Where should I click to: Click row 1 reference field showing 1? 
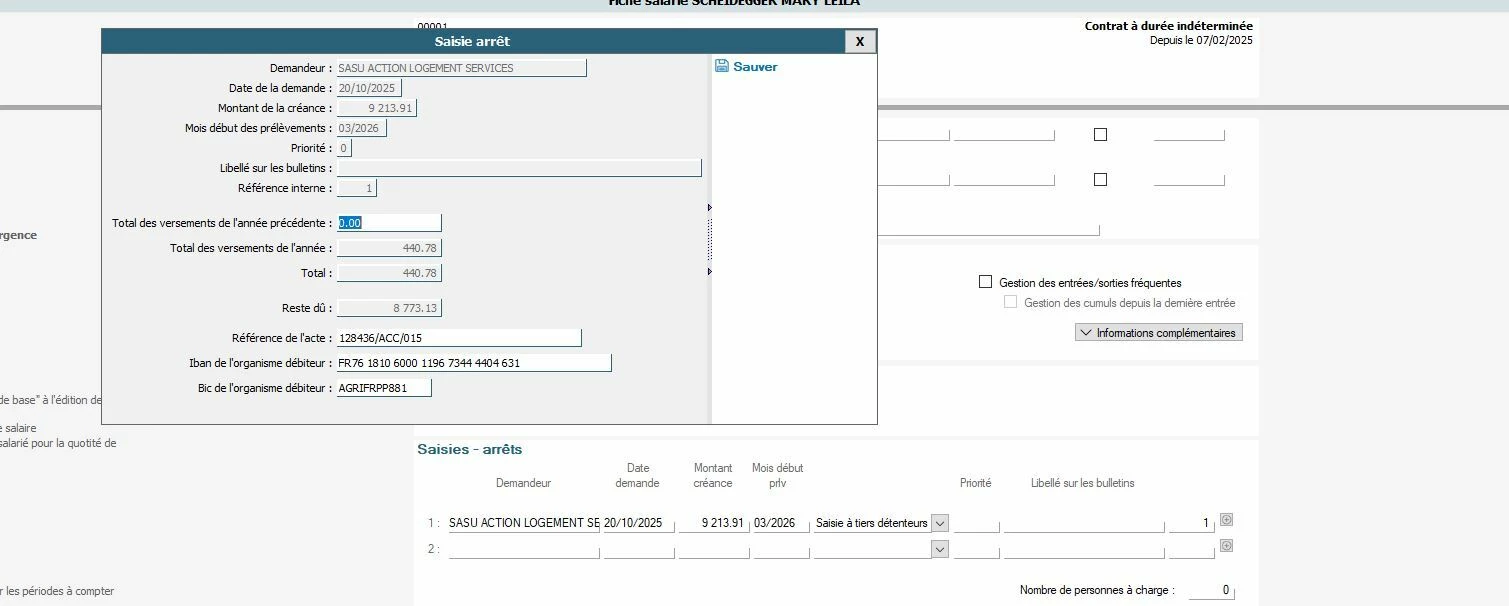coord(1191,523)
